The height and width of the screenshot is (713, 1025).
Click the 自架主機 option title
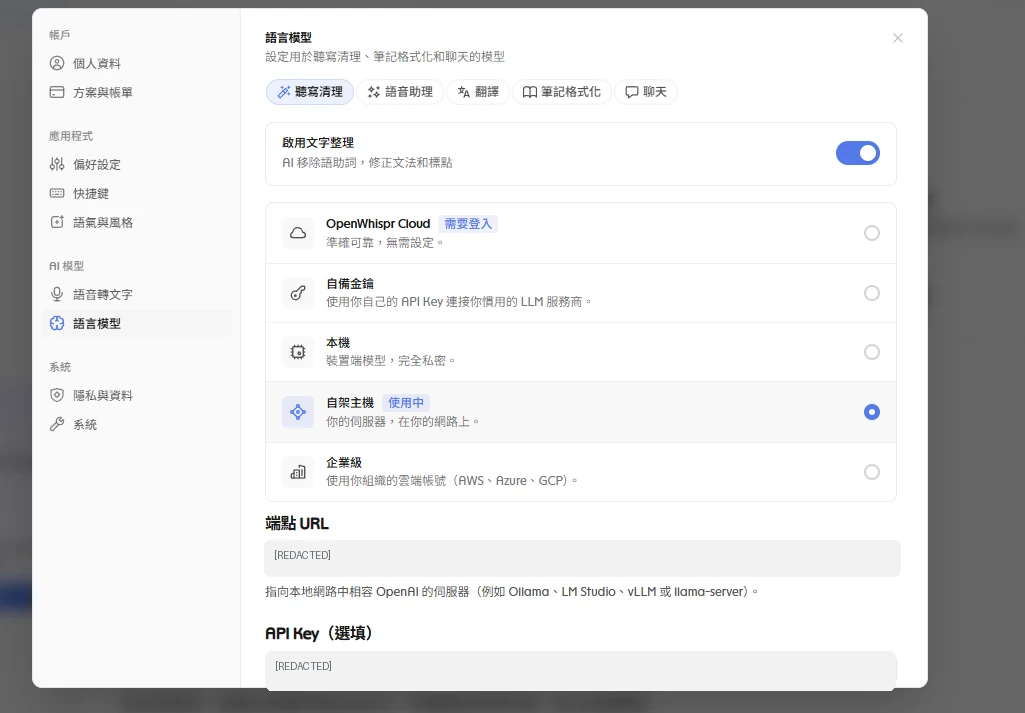click(x=350, y=403)
